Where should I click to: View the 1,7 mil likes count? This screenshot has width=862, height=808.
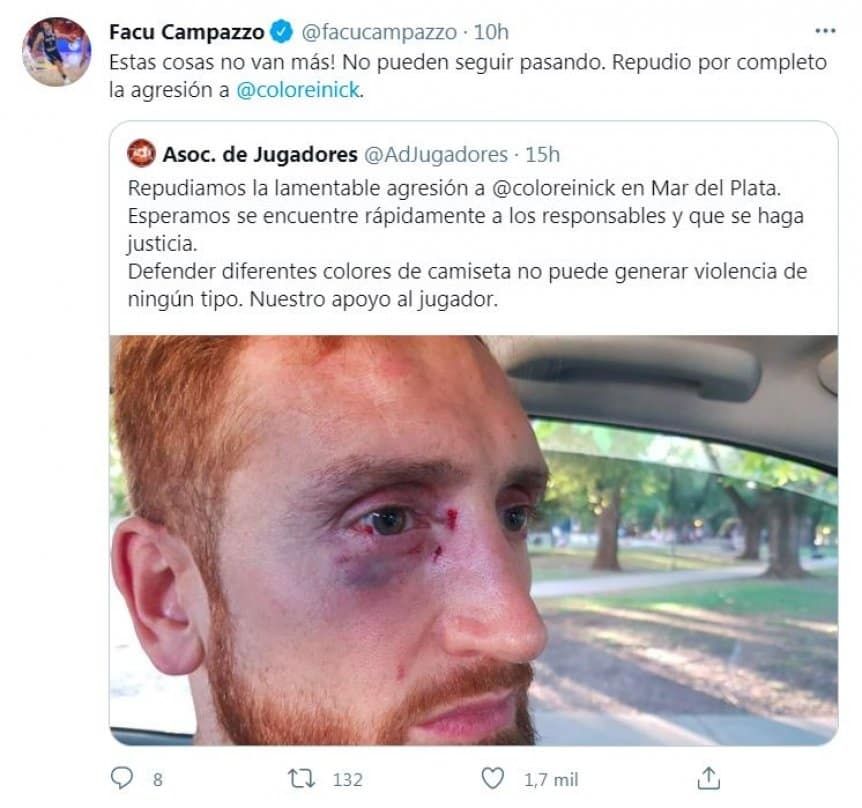pyautogui.click(x=551, y=779)
